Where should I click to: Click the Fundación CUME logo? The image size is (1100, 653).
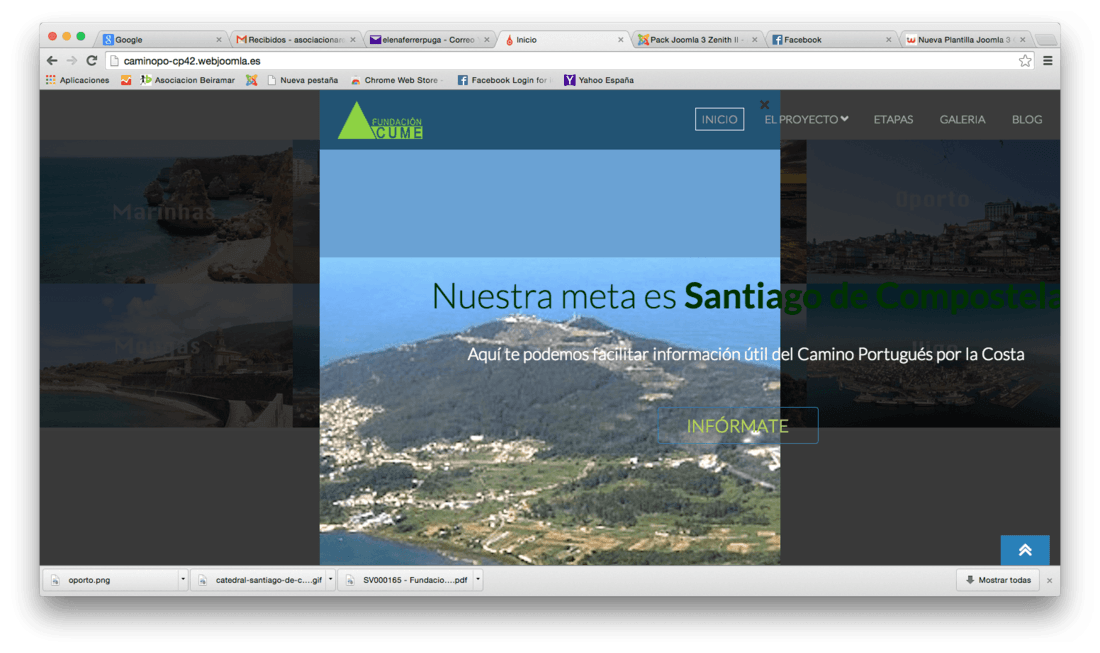[380, 121]
